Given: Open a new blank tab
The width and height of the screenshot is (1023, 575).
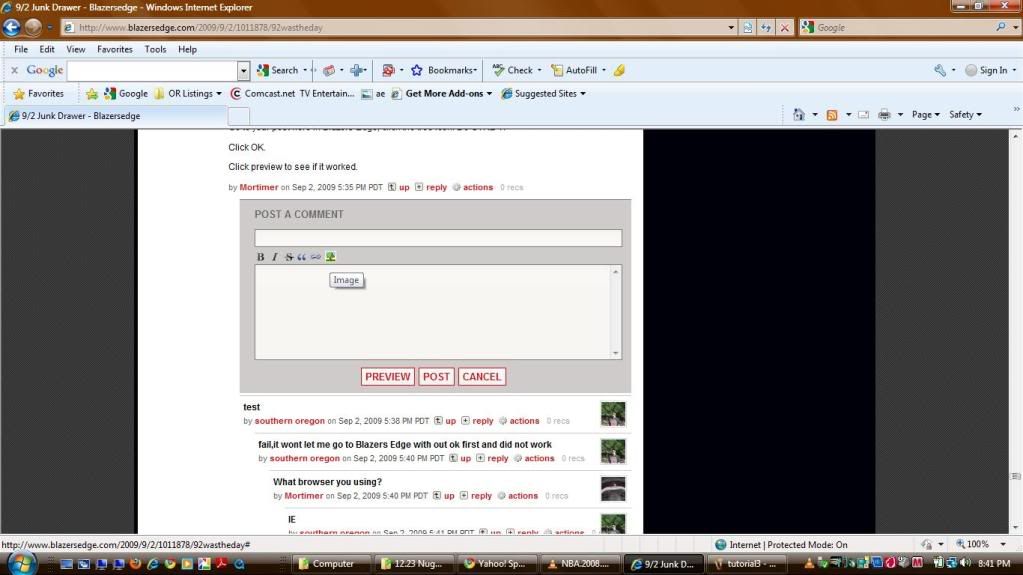Looking at the screenshot, I should point(239,116).
